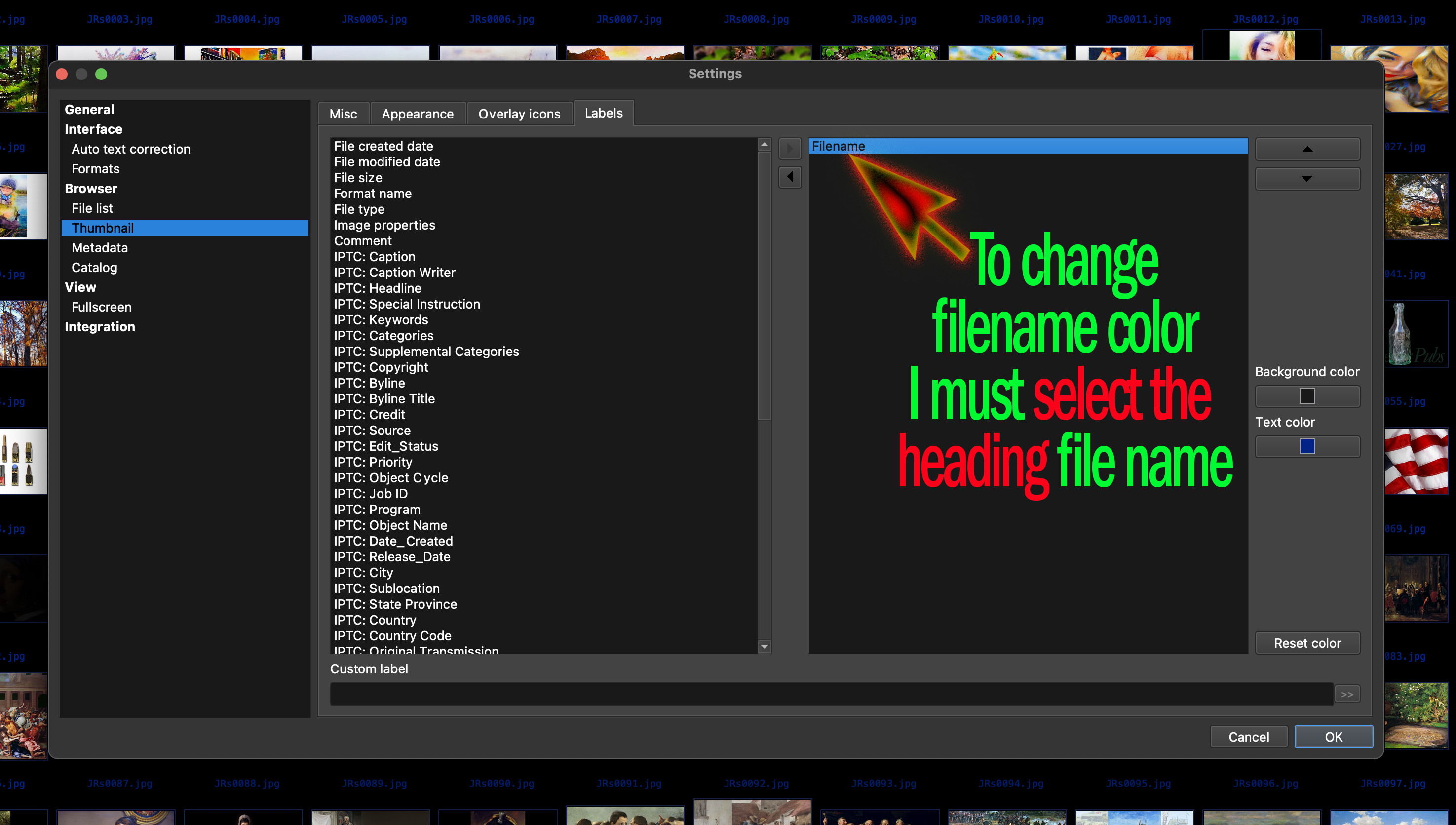The height and width of the screenshot is (825, 1456).
Task: Select Metadata in the settings sidebar
Action: point(100,248)
